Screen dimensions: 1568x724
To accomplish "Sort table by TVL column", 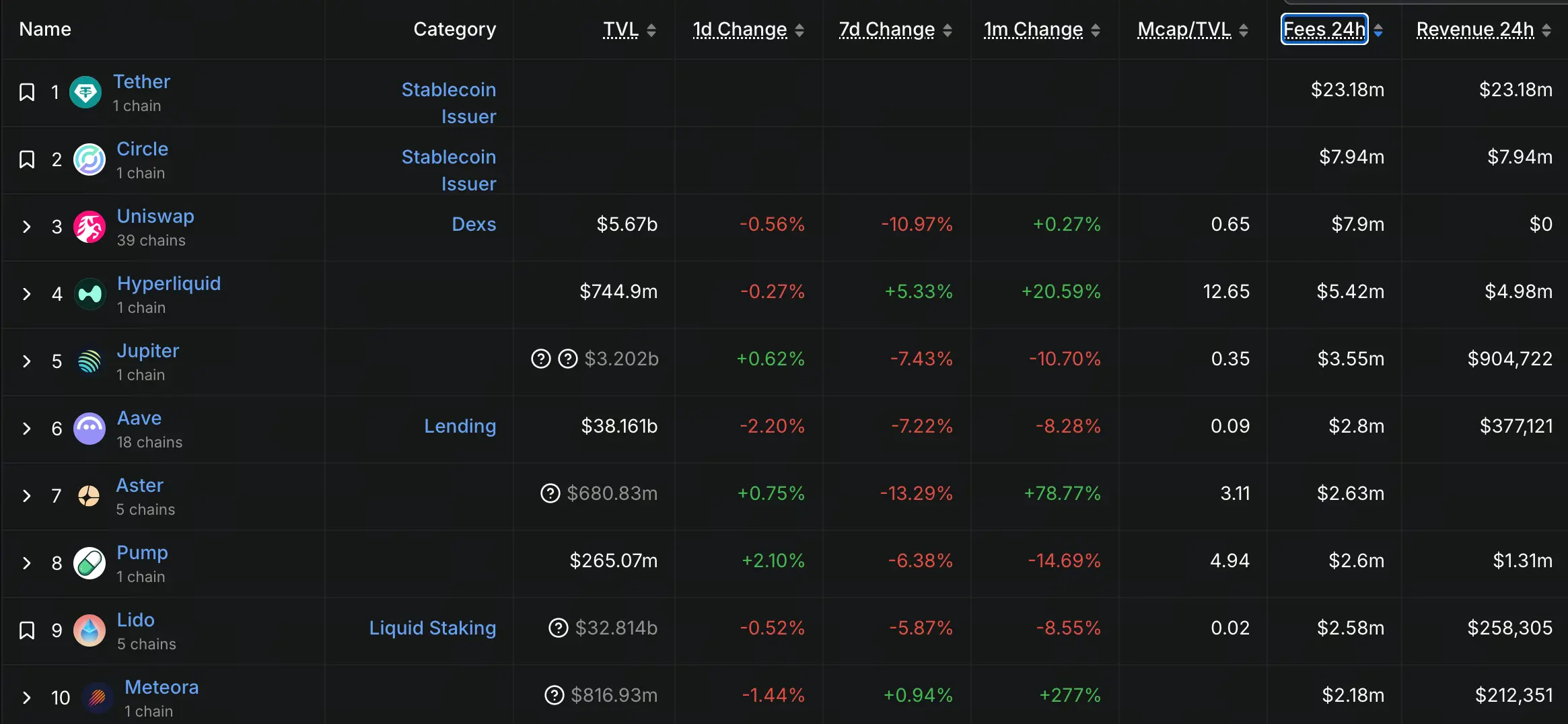I will click(x=621, y=30).
